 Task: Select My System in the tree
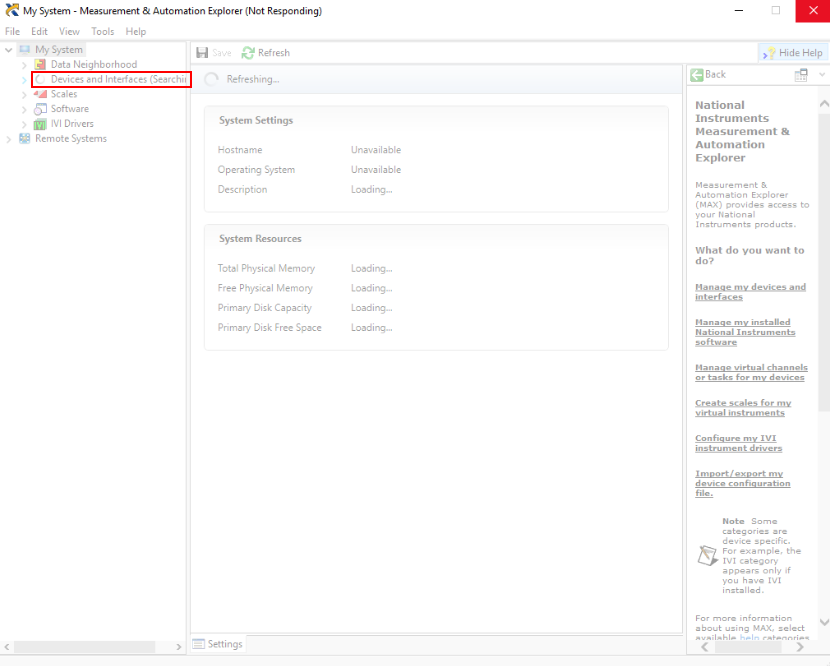click(59, 49)
